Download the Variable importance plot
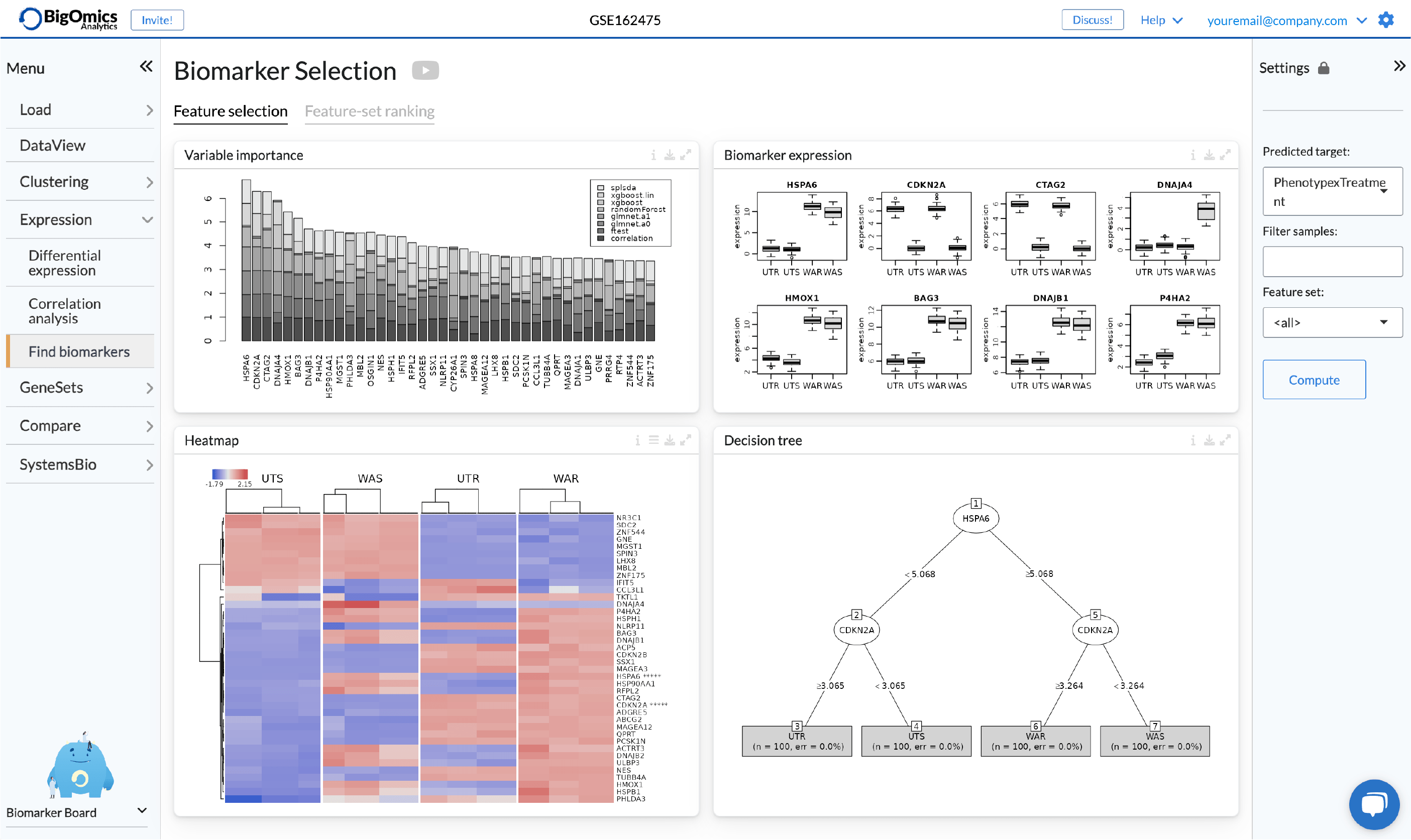Viewport: 1411px width, 840px height. coord(669,155)
